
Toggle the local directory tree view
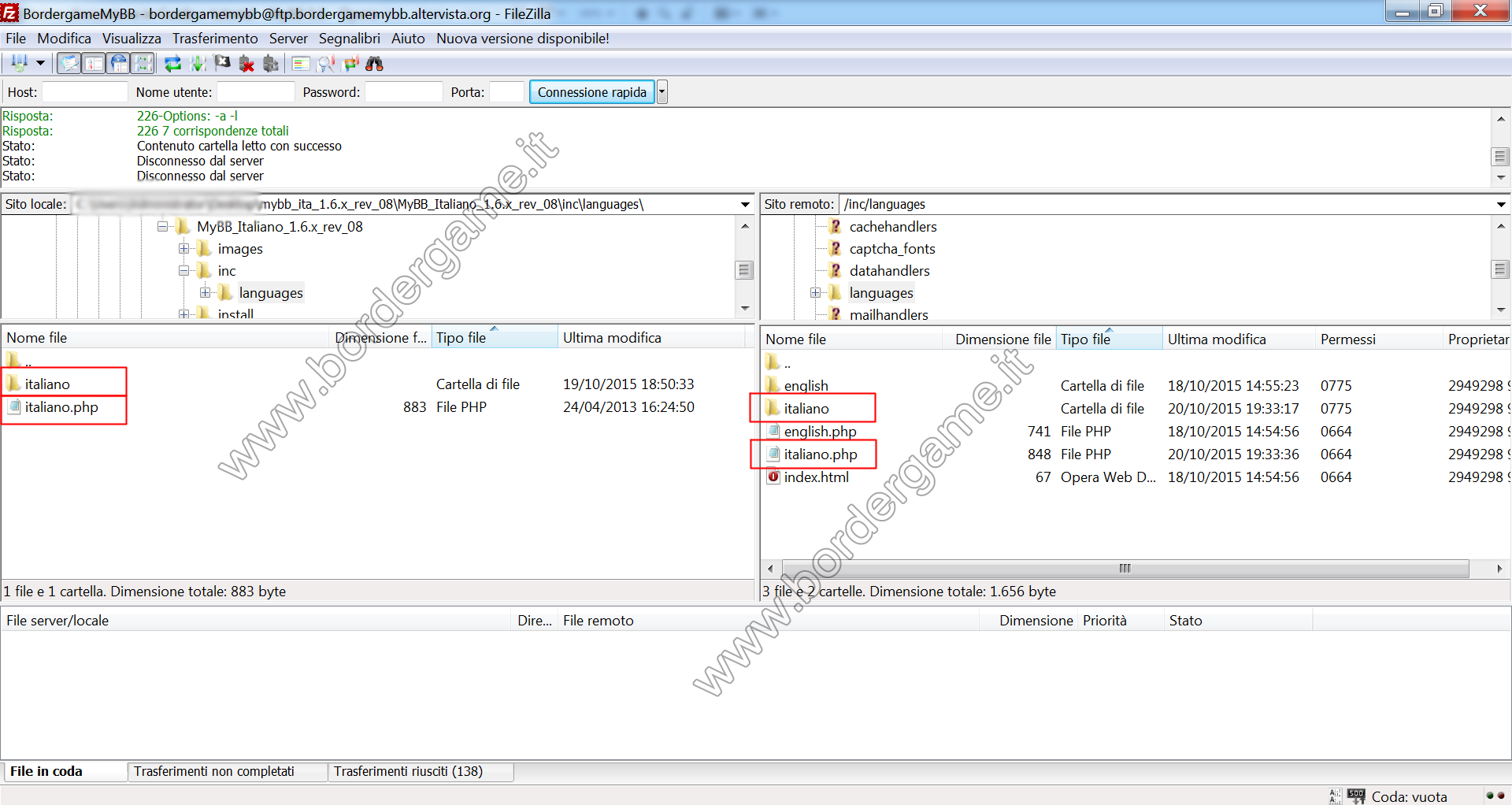coord(94,63)
